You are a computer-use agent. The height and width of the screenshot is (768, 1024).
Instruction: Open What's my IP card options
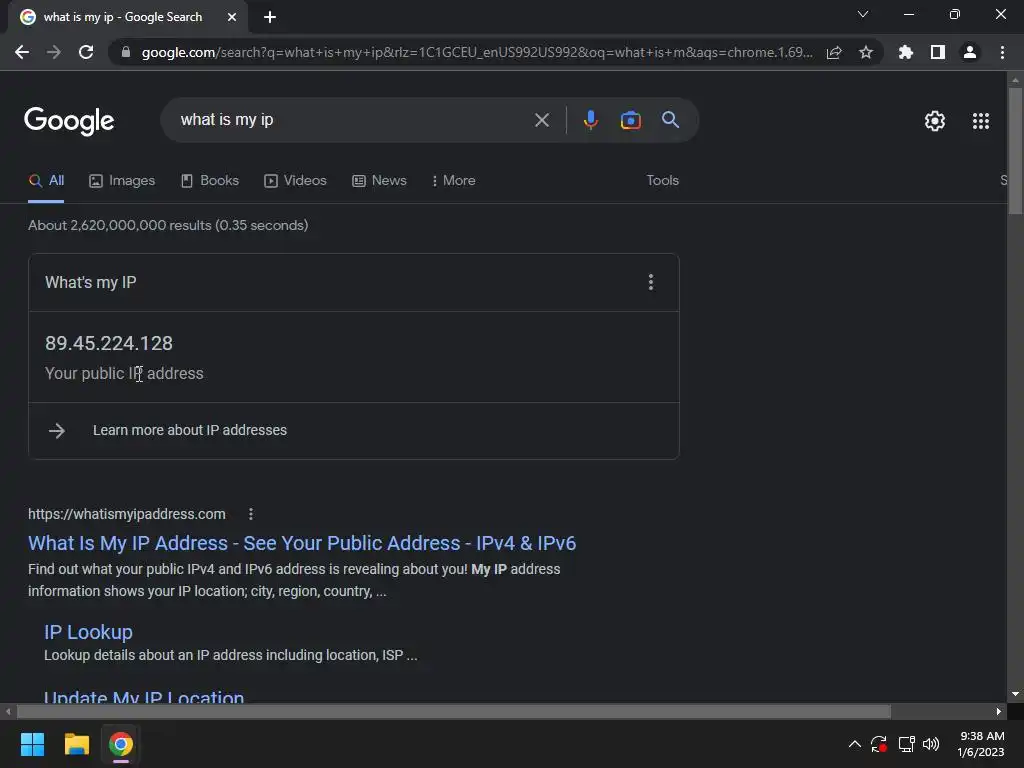650,282
